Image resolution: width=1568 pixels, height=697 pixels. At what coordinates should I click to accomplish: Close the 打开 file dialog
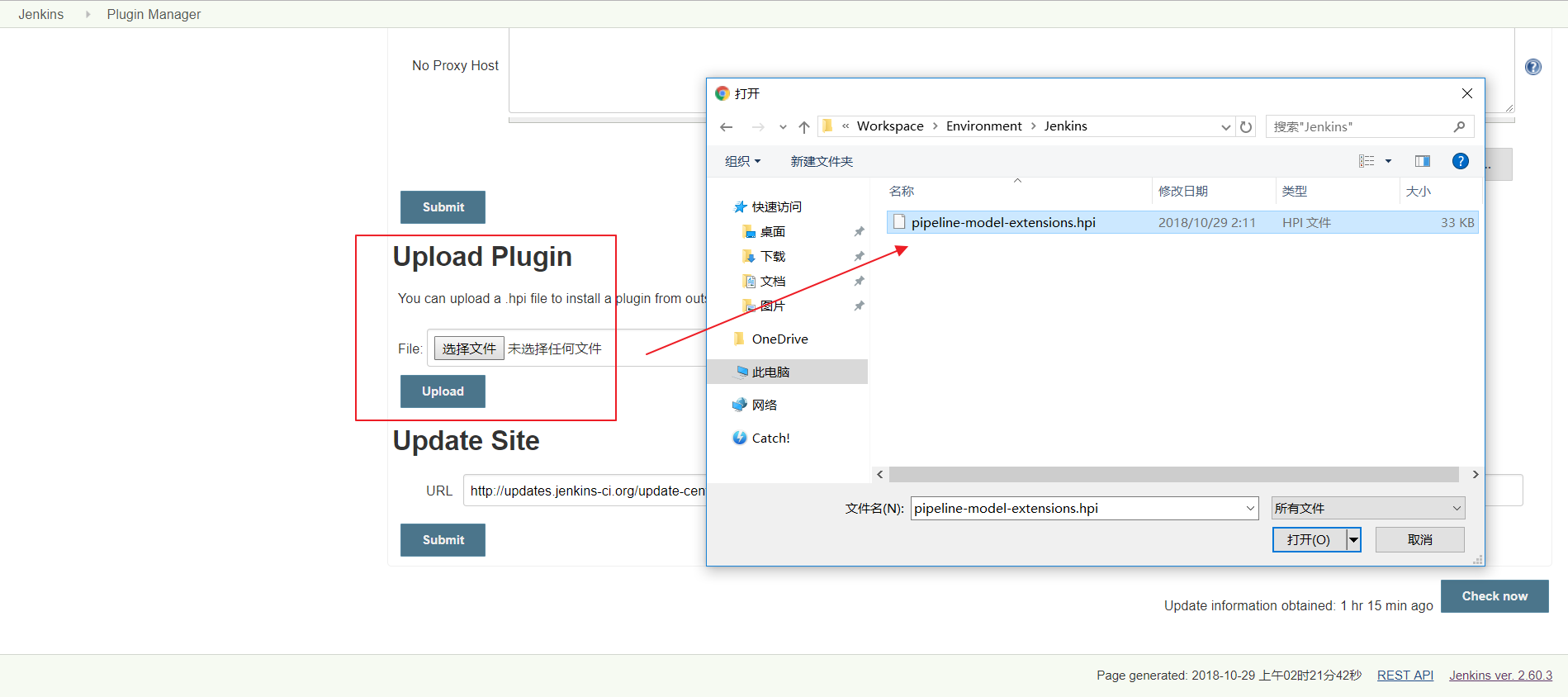(1467, 93)
